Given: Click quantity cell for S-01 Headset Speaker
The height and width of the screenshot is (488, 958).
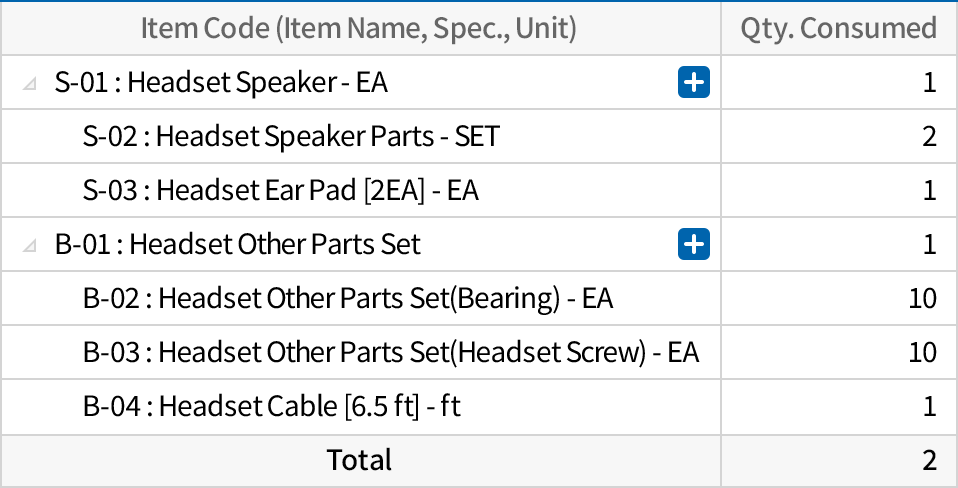Looking at the screenshot, I should (x=838, y=82).
